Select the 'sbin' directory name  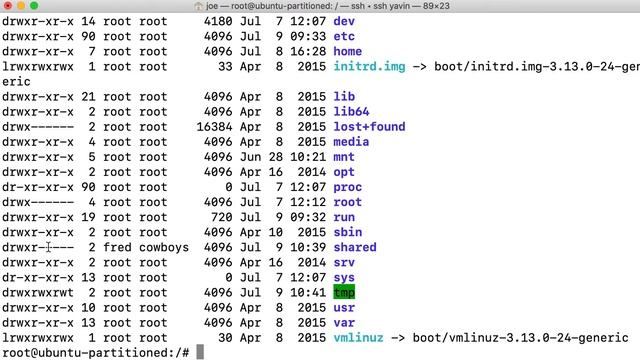click(x=348, y=233)
